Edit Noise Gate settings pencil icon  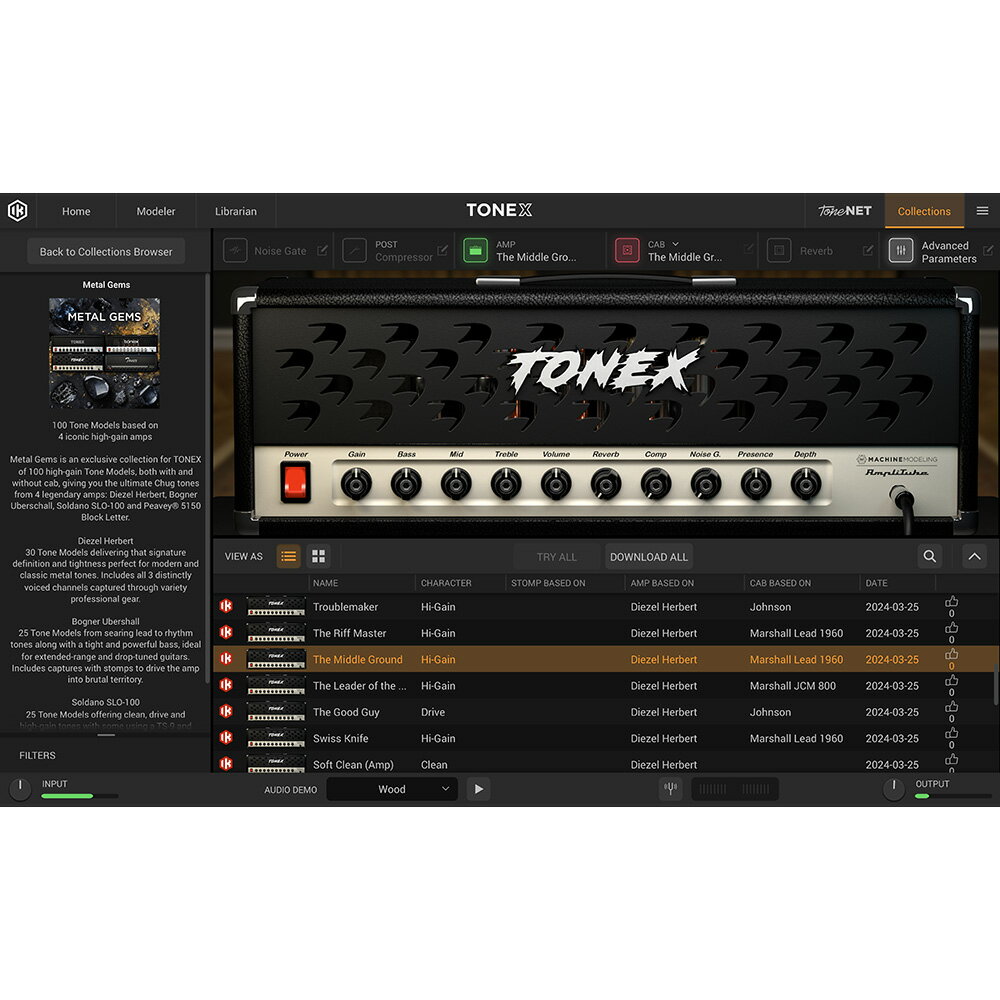(x=322, y=250)
